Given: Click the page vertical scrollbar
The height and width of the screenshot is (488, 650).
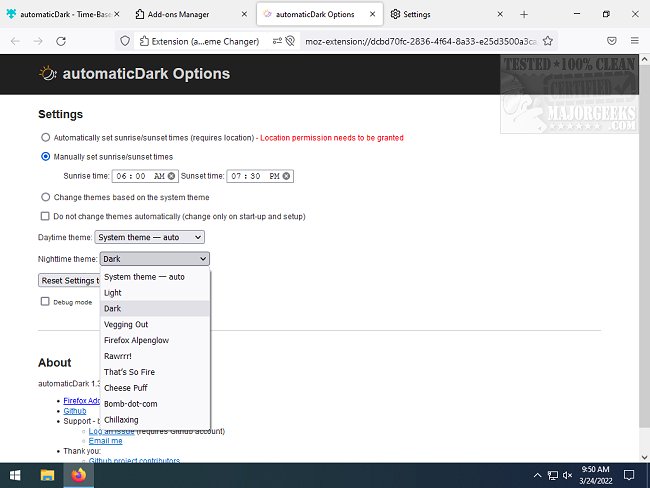Looking at the screenshot, I should click(x=644, y=246).
